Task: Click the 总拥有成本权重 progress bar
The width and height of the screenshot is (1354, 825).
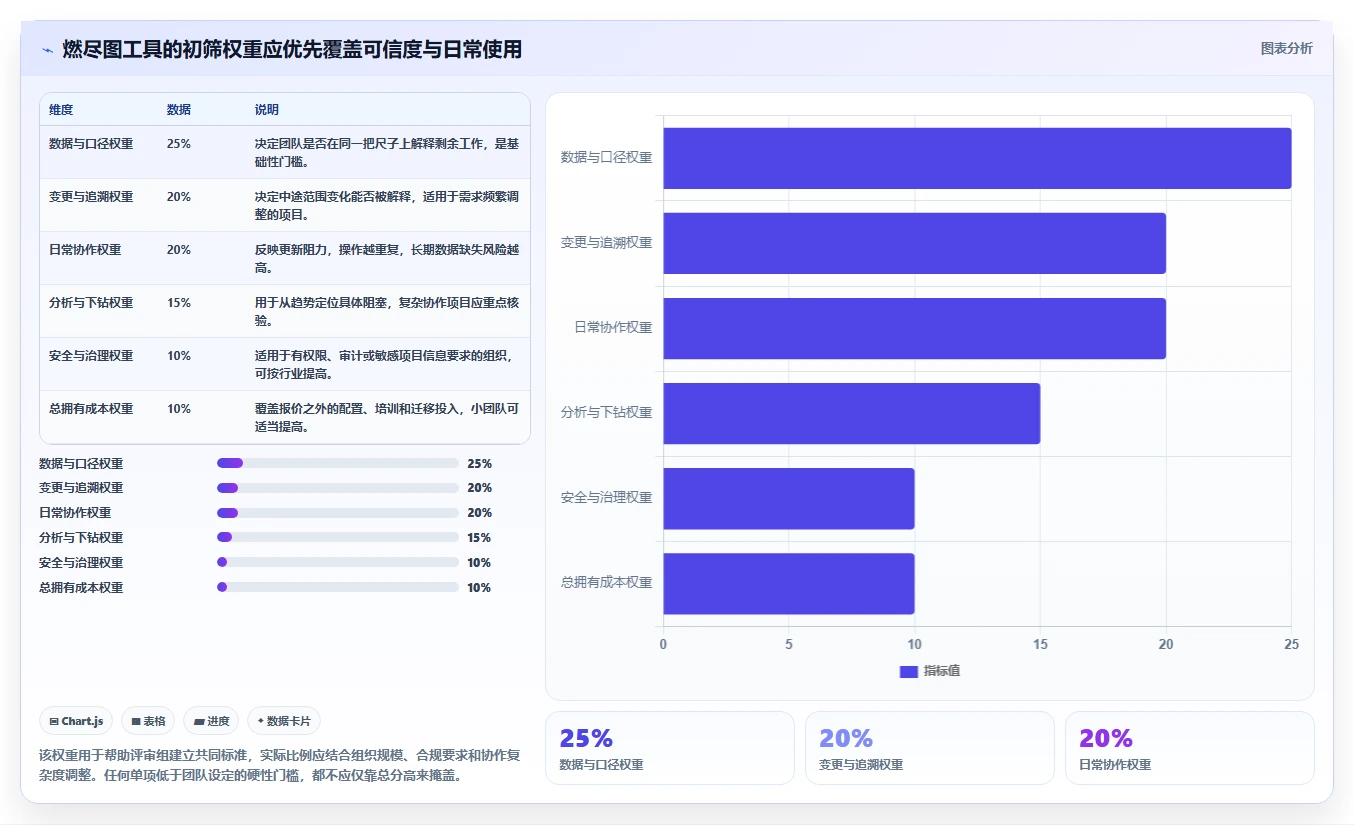Action: pos(337,587)
